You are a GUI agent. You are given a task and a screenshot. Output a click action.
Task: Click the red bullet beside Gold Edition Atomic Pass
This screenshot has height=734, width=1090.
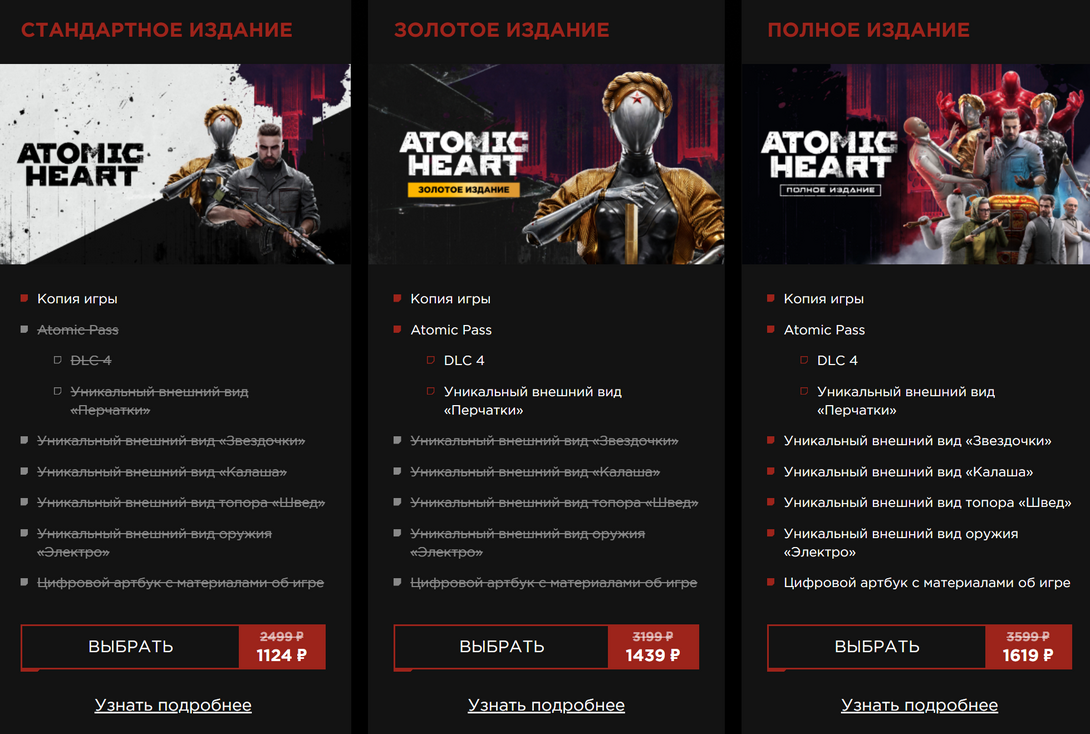[398, 329]
